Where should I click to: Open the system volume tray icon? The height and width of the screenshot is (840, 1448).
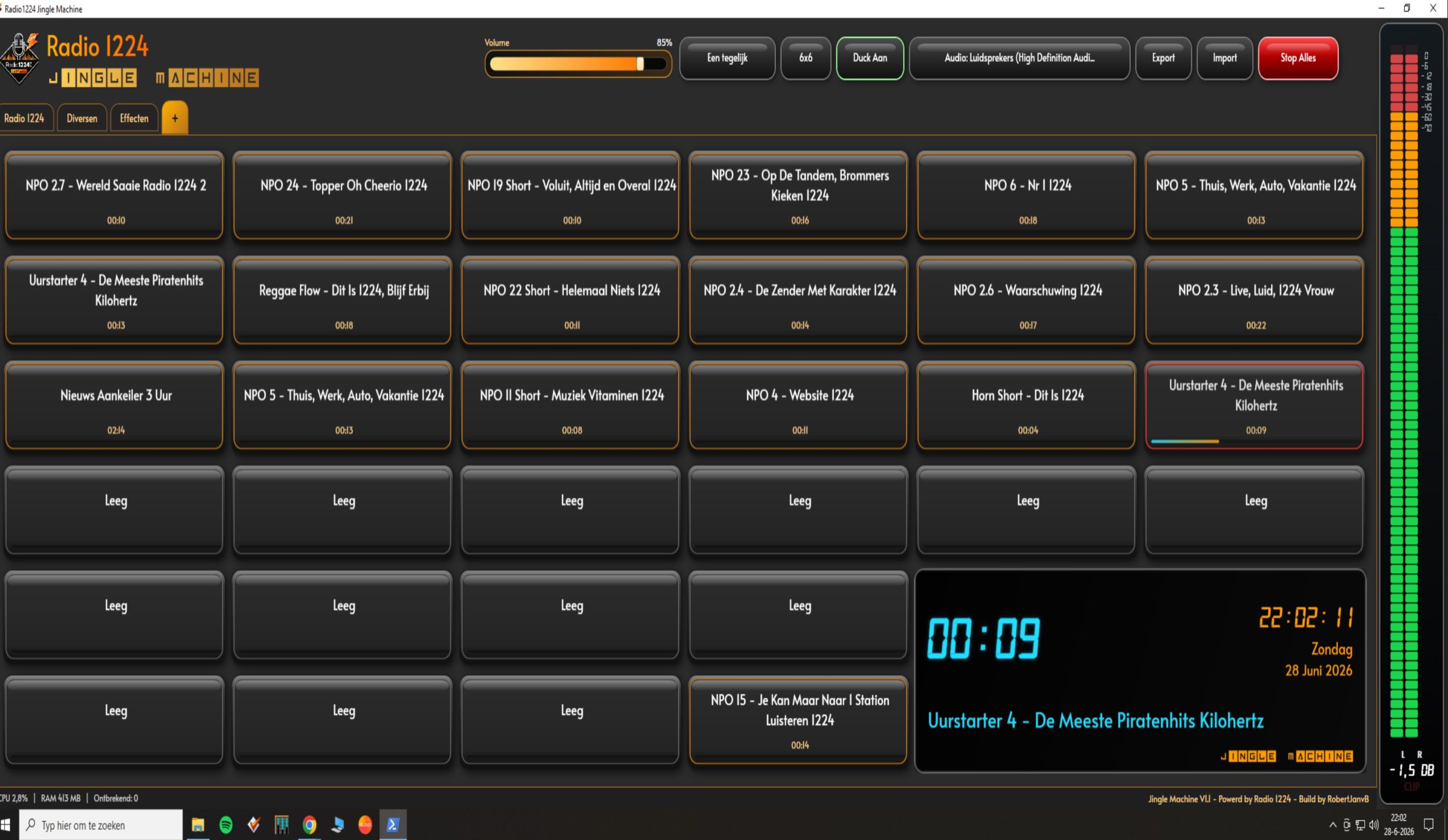(1373, 825)
